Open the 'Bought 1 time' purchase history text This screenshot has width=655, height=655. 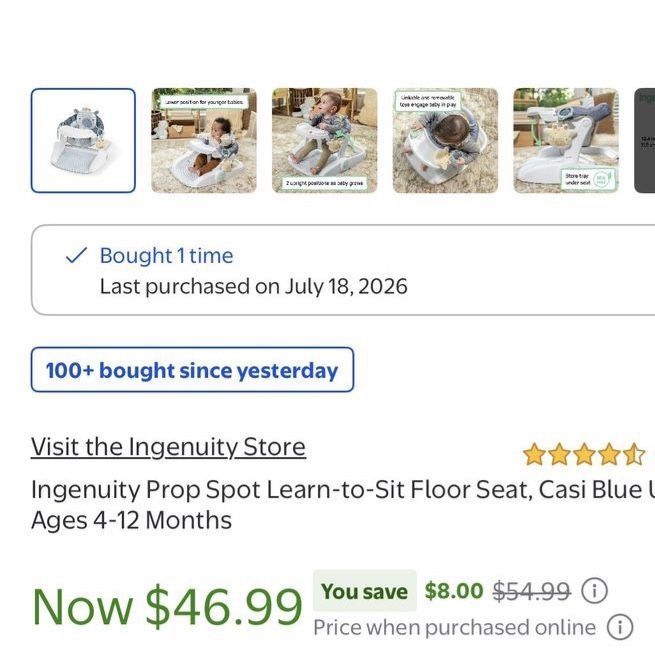click(166, 255)
